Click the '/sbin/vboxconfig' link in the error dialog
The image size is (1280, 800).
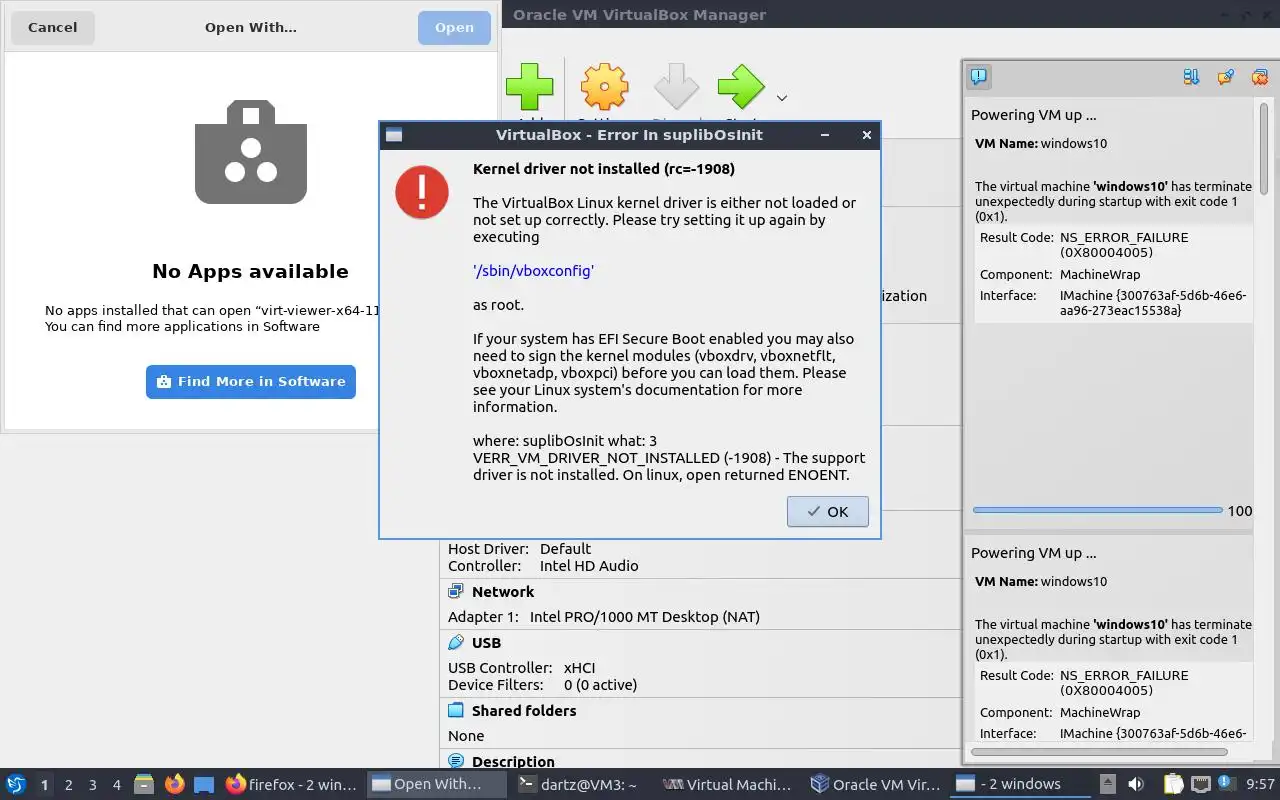pyautogui.click(x=533, y=271)
